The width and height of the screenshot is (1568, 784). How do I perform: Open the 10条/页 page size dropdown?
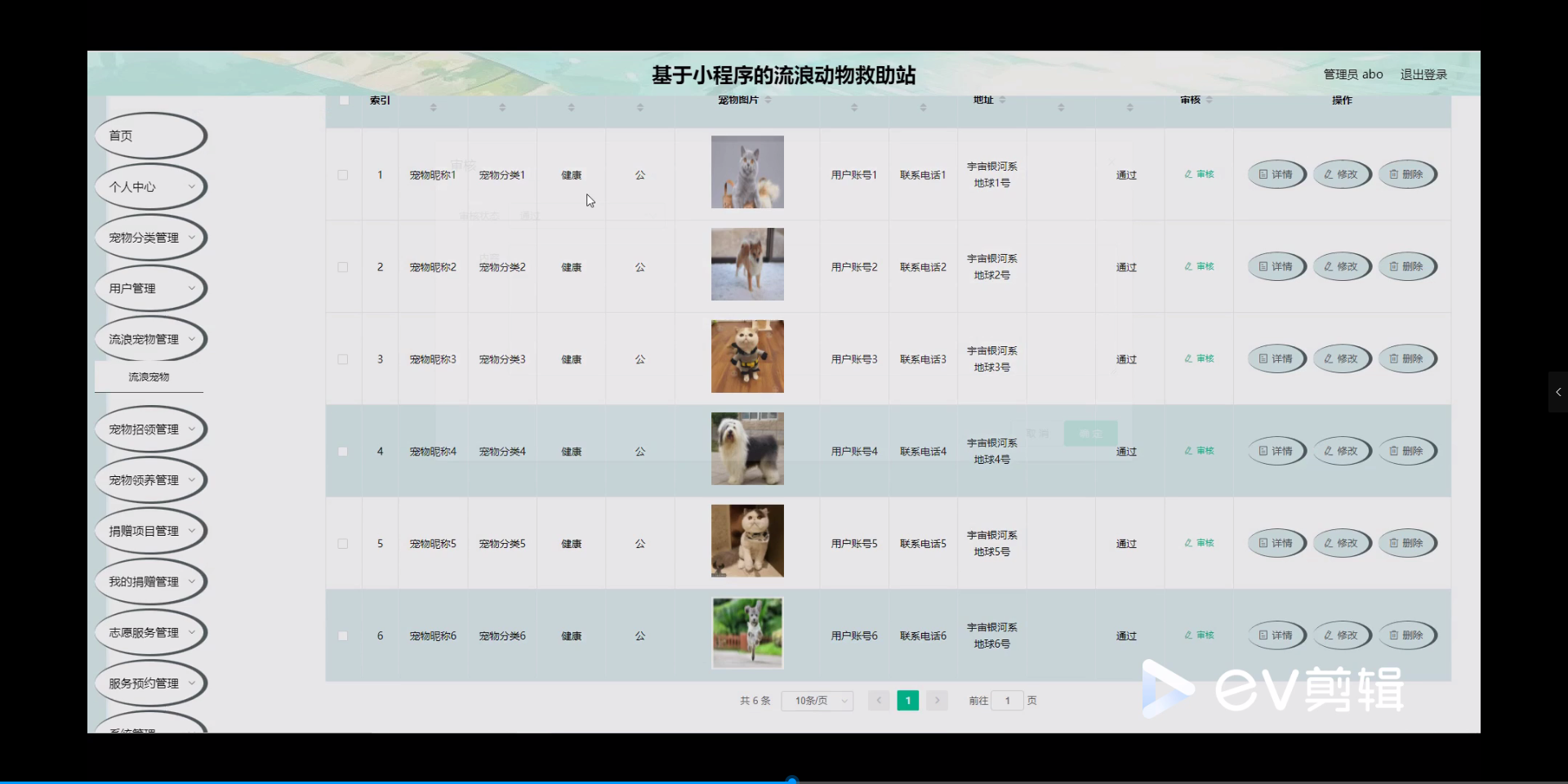pos(817,700)
